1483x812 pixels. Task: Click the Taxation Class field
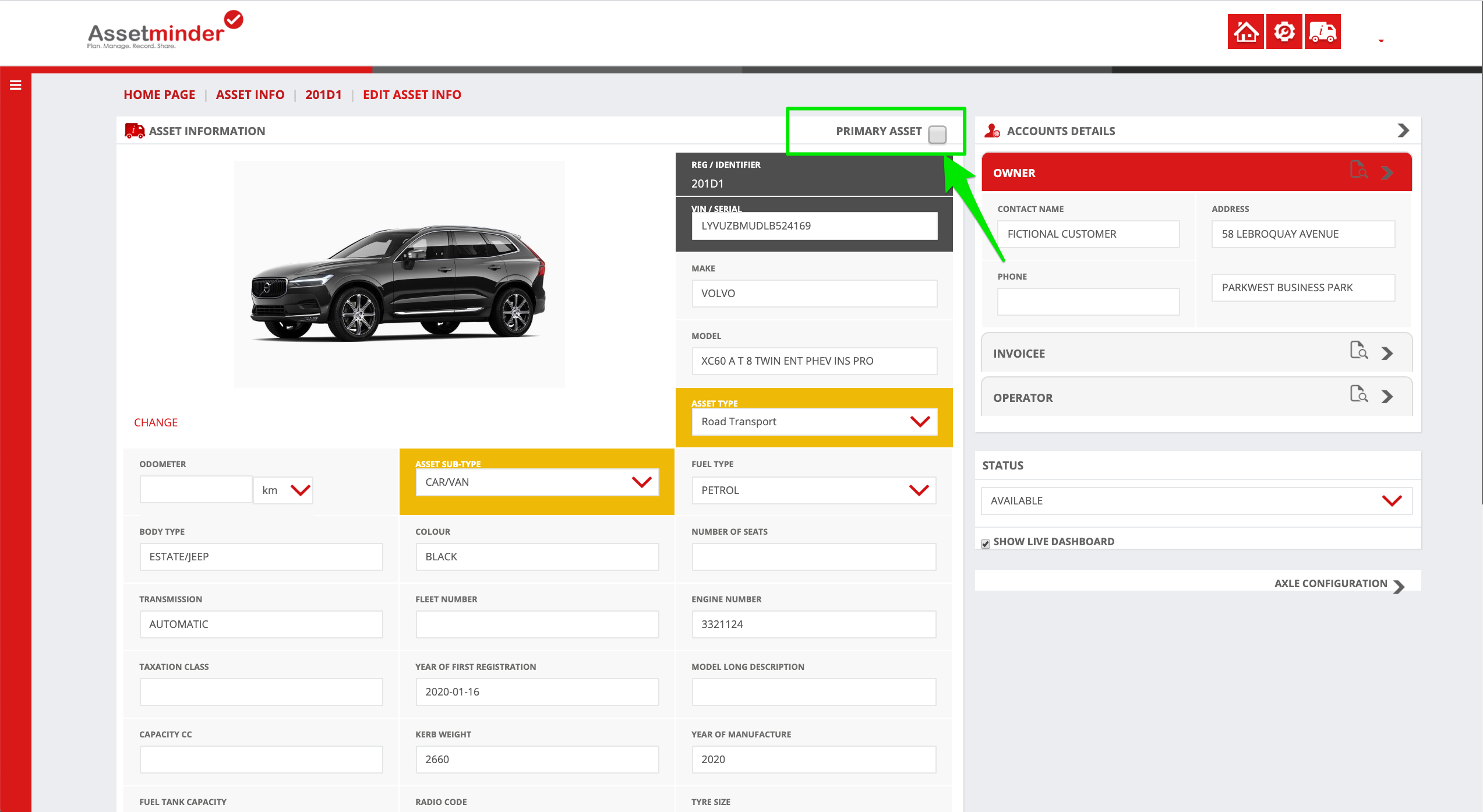pos(261,692)
